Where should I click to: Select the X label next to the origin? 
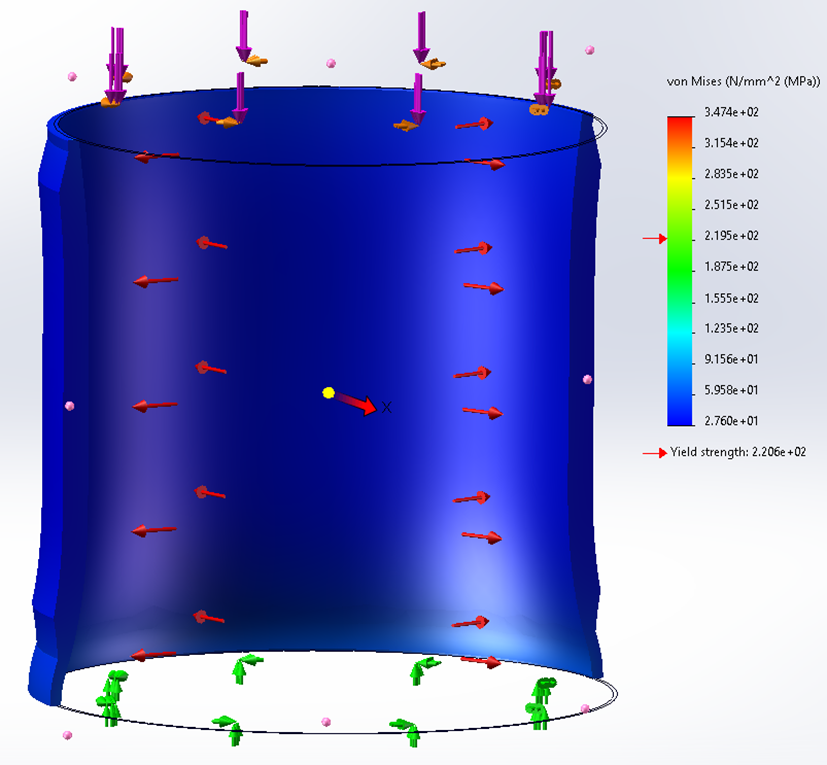(x=385, y=406)
